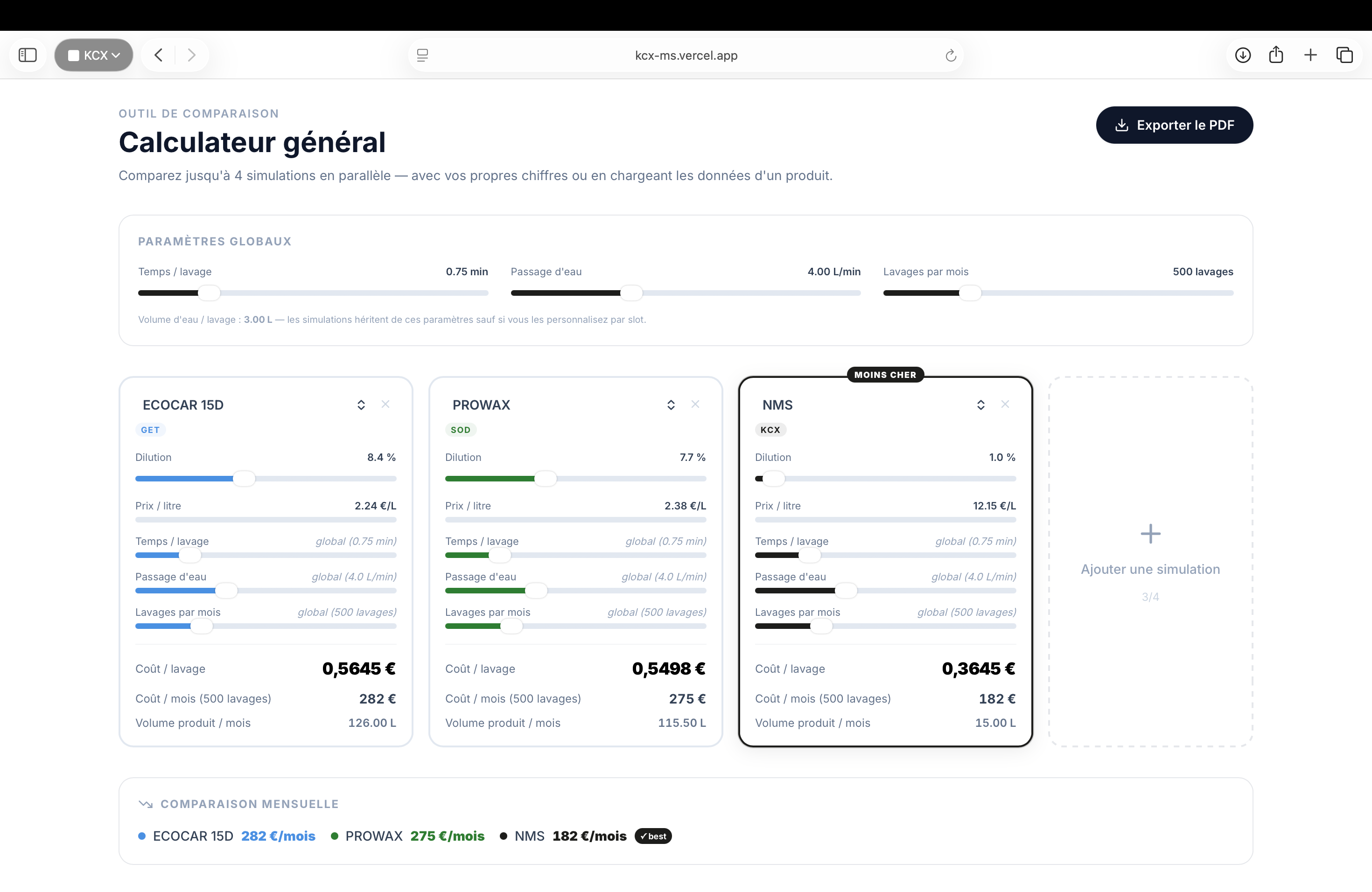This screenshot has width=1372, height=892.
Task: Click the Ajouter une simulation label
Action: point(1150,569)
